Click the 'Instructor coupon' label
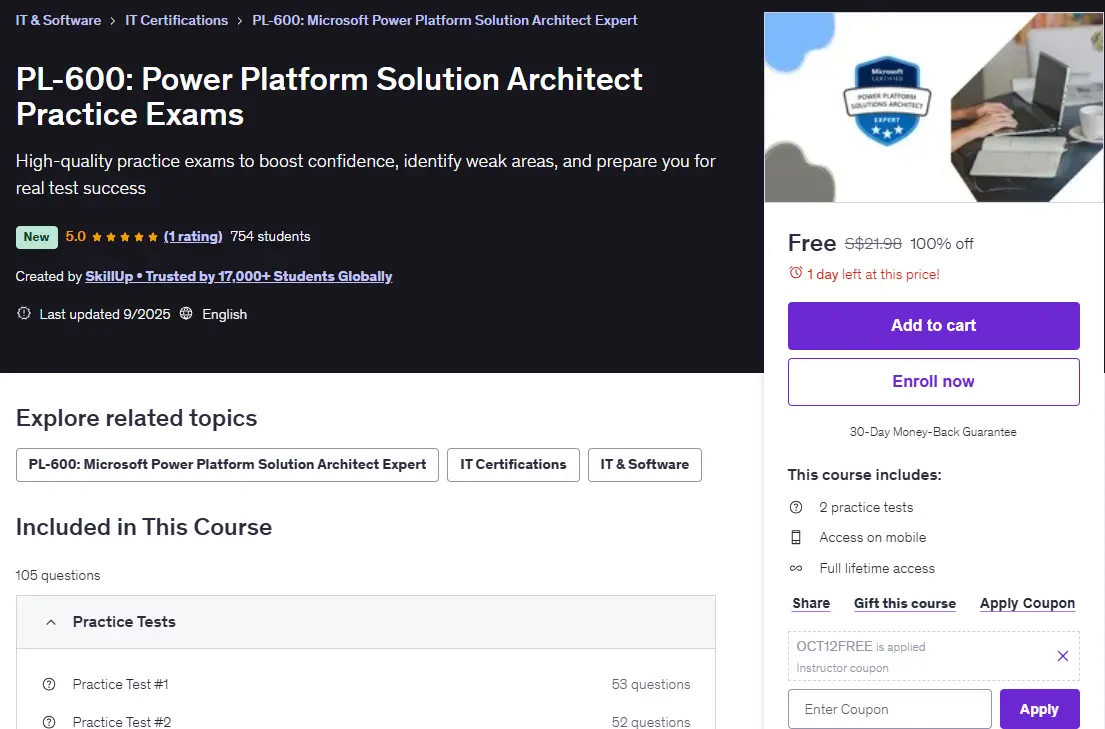The width and height of the screenshot is (1105, 729). click(842, 668)
